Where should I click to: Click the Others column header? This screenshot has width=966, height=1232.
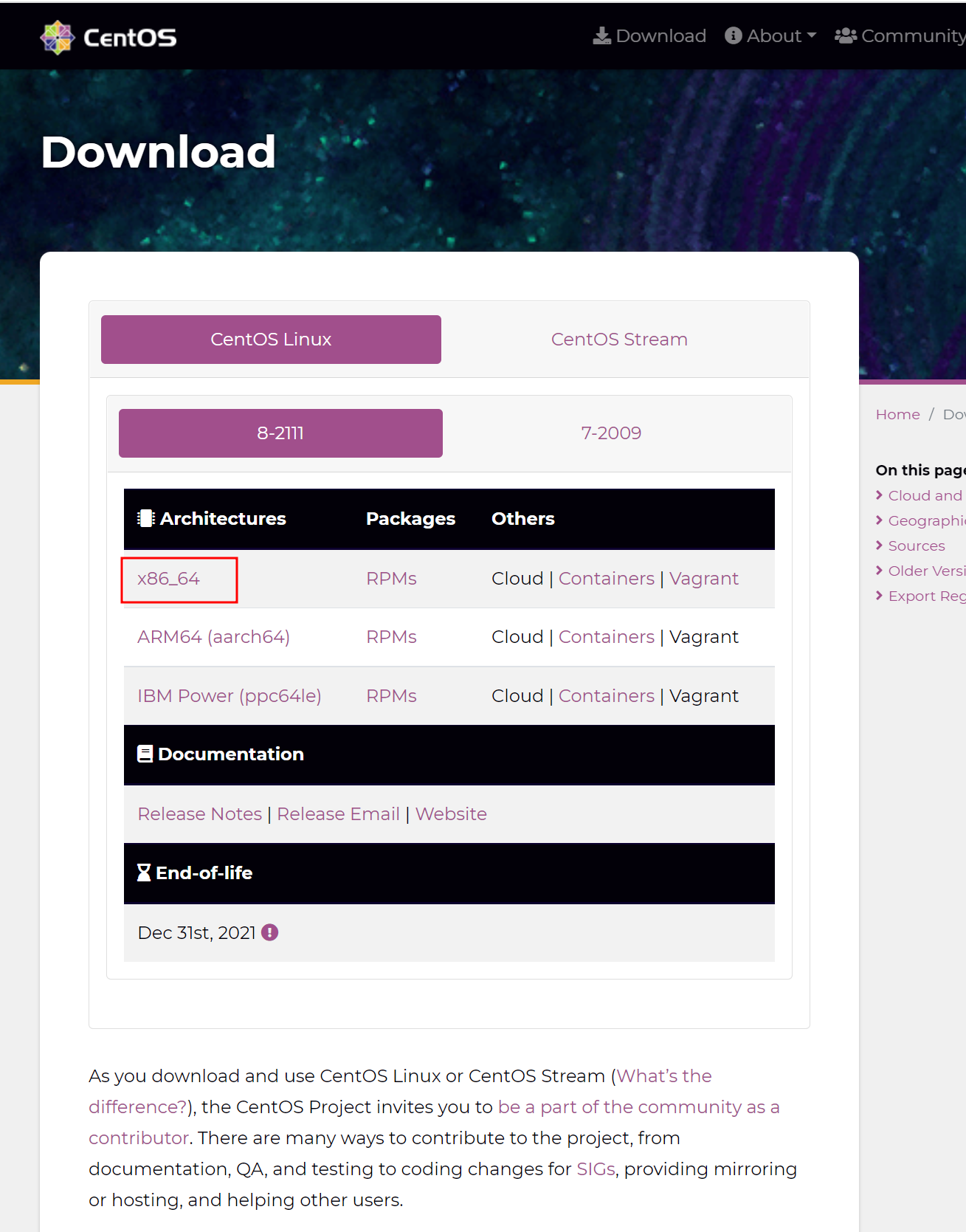pos(523,519)
